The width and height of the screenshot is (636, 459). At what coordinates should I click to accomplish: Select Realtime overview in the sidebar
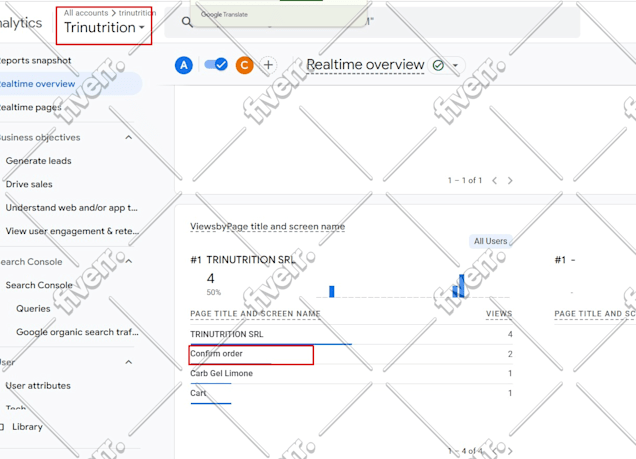70,84
